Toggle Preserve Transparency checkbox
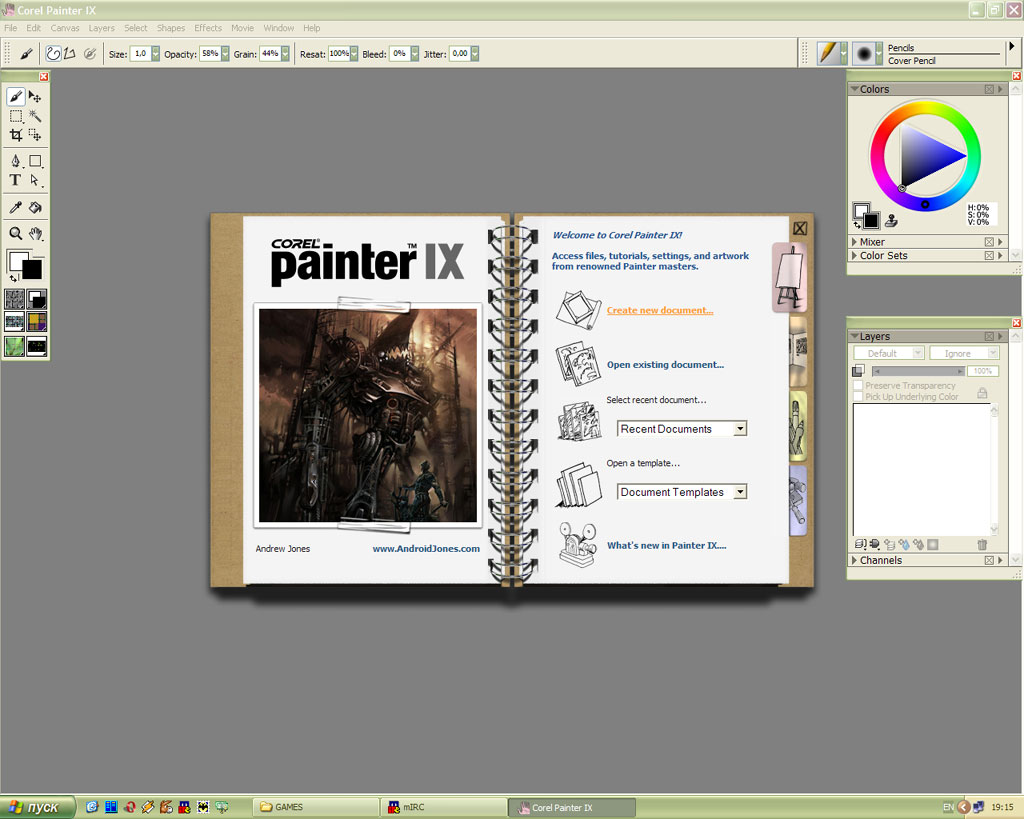 point(858,385)
